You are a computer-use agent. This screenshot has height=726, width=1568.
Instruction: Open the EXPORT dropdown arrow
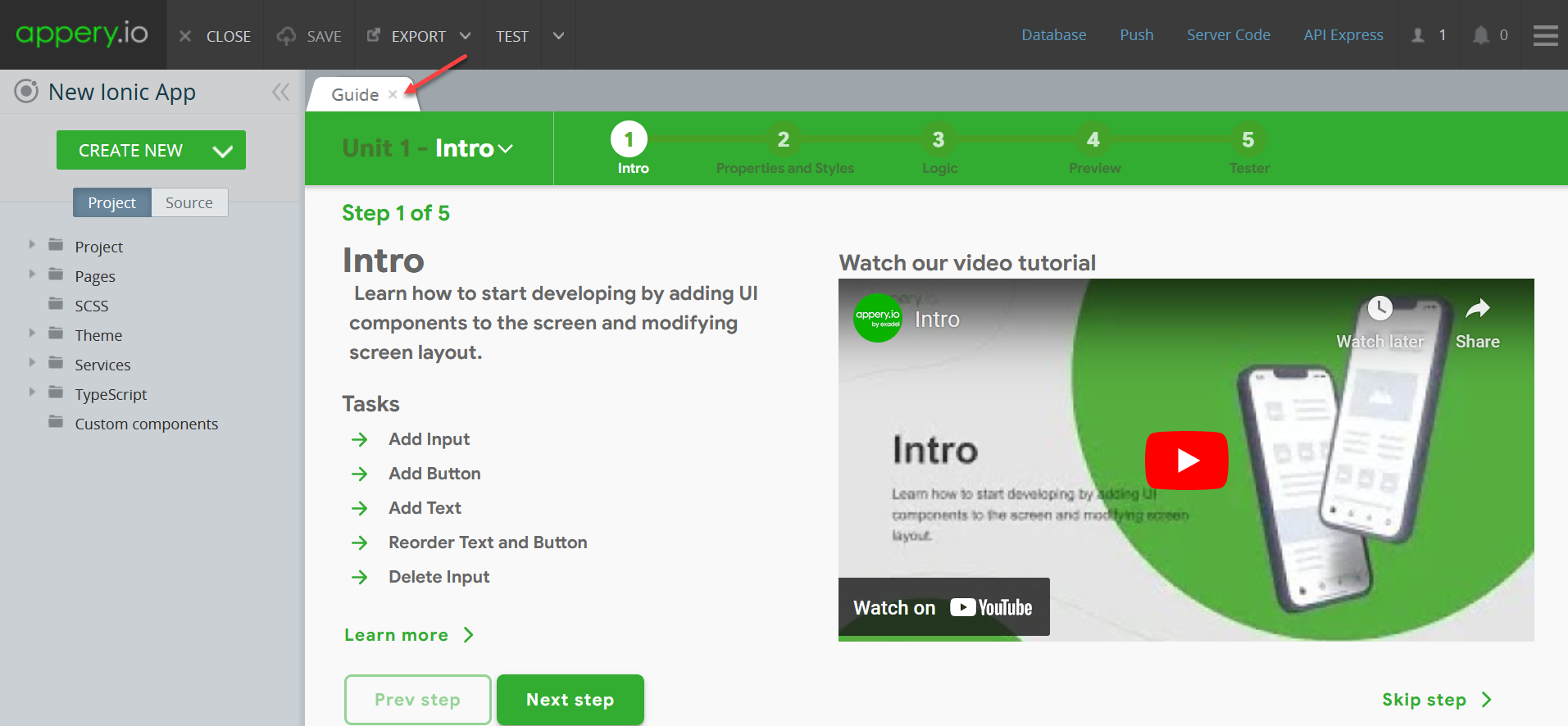click(466, 36)
